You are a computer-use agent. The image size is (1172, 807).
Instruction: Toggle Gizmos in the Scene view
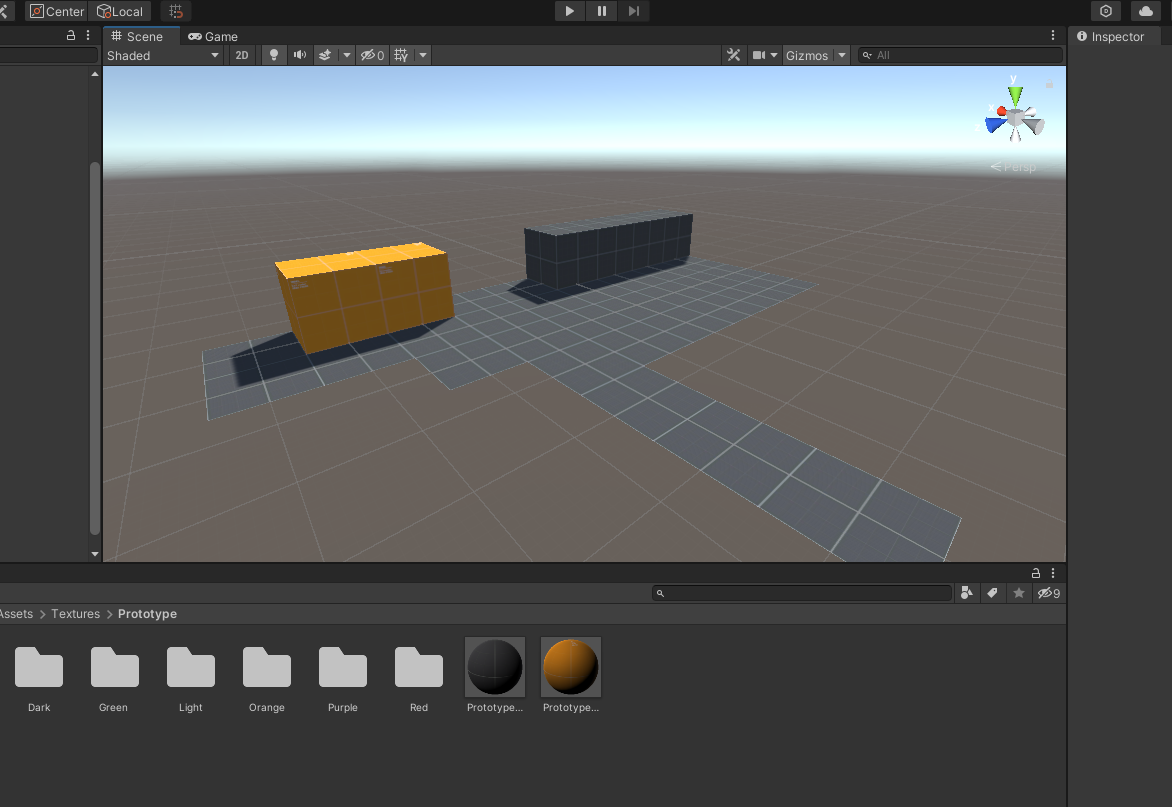pos(806,55)
